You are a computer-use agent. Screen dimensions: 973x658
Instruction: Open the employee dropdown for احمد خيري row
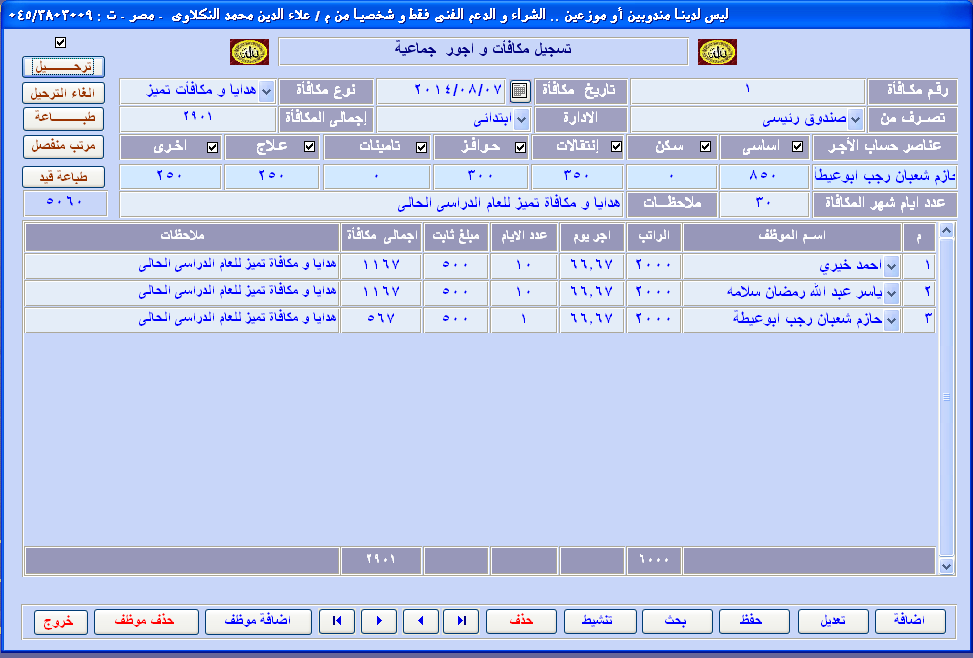[x=892, y=265]
